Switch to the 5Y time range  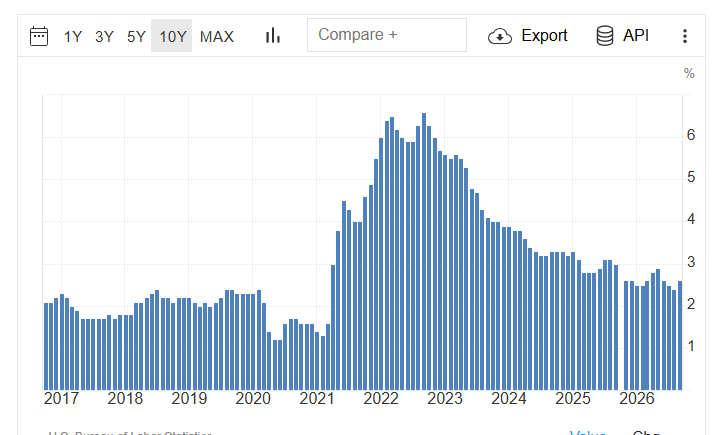click(x=136, y=36)
